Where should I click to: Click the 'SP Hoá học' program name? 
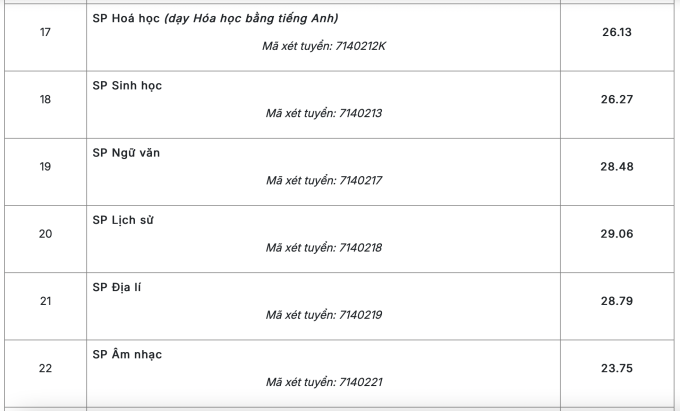(126, 18)
